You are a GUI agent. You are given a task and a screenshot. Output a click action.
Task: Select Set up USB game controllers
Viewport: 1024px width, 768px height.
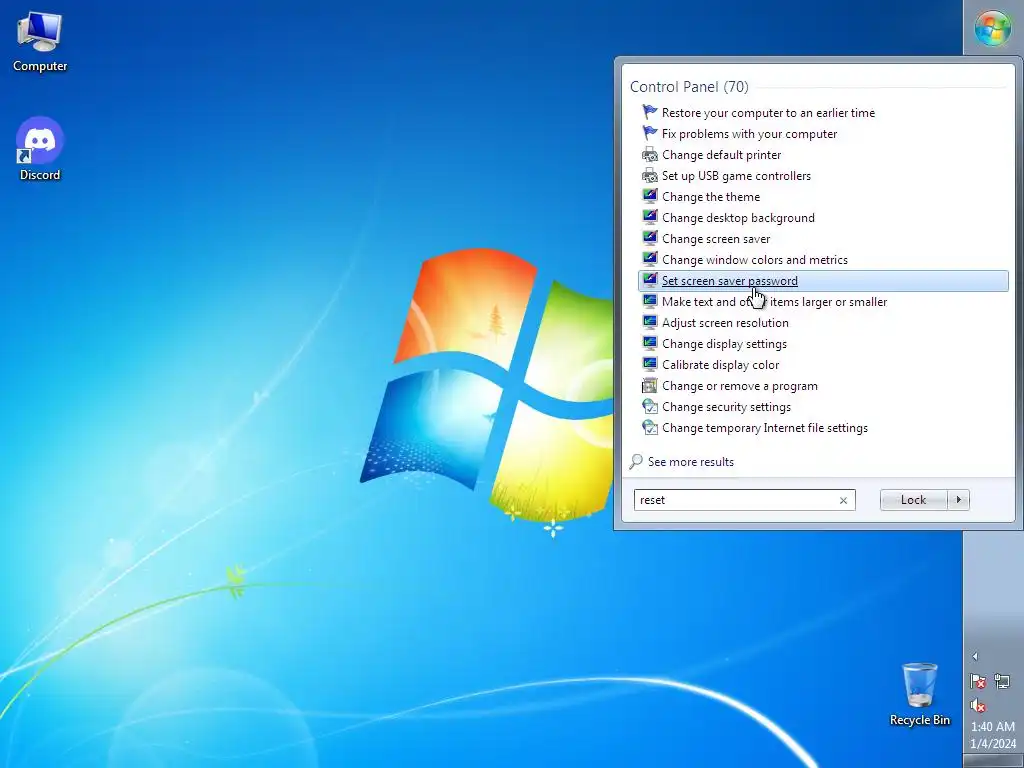point(736,176)
